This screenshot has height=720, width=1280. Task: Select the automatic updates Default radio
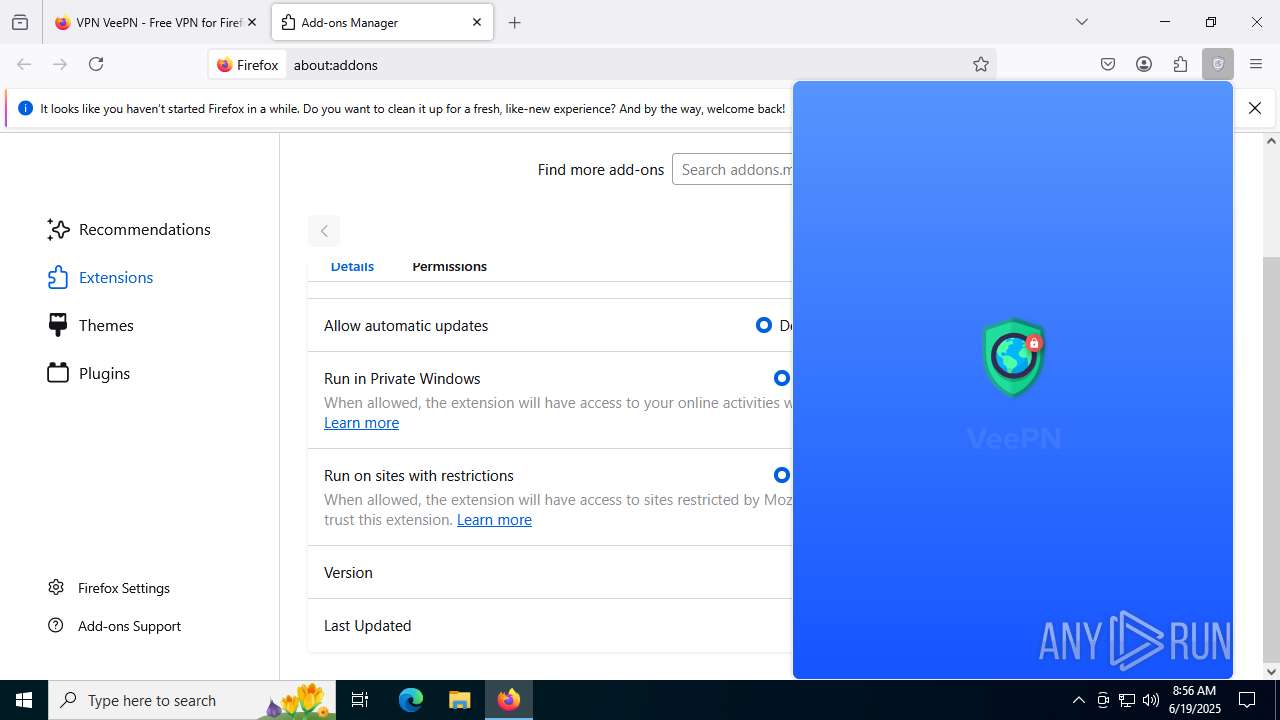[764, 325]
